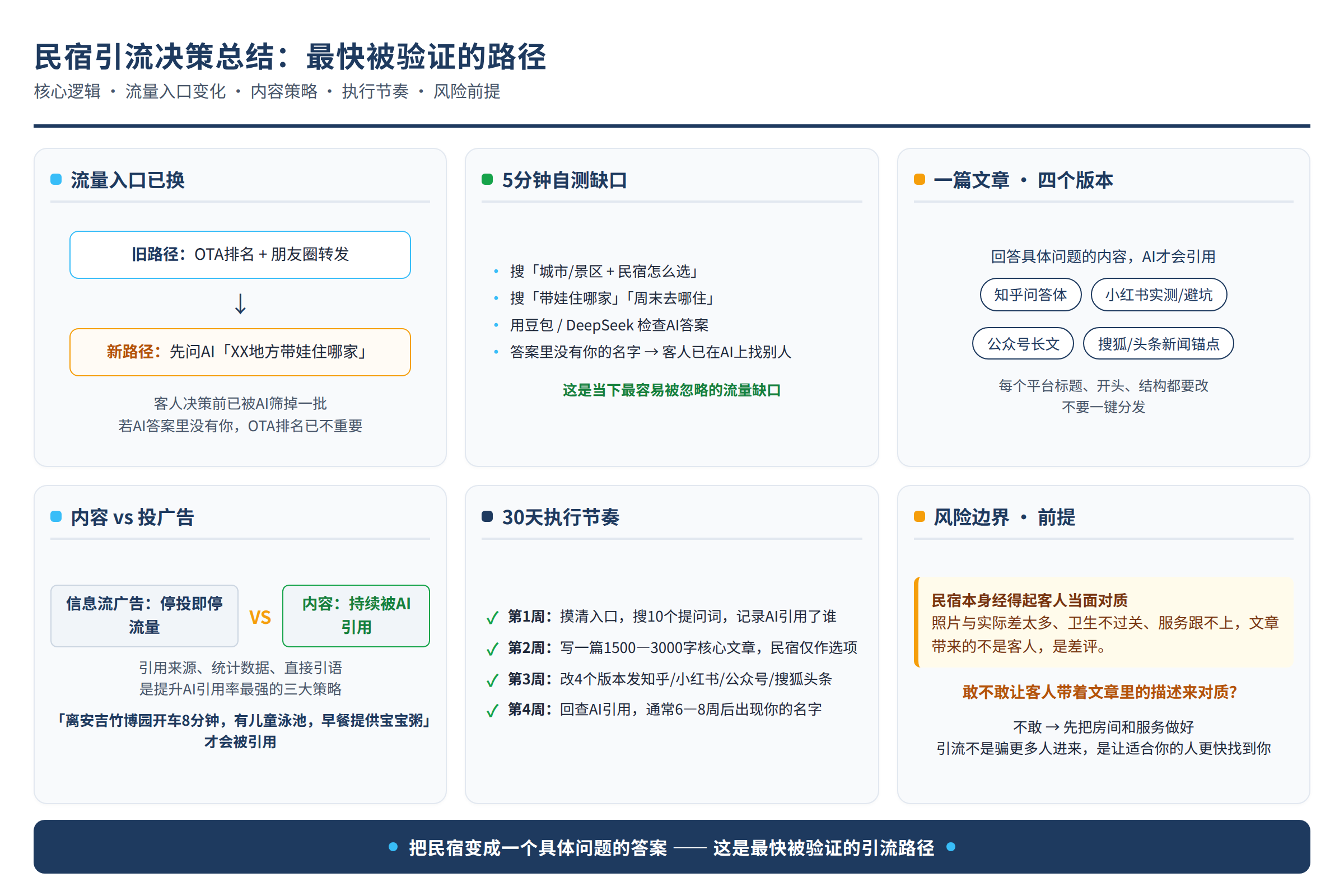Select the 旧路径 OTA排名 box
The width and height of the screenshot is (1344, 896).
point(240,255)
